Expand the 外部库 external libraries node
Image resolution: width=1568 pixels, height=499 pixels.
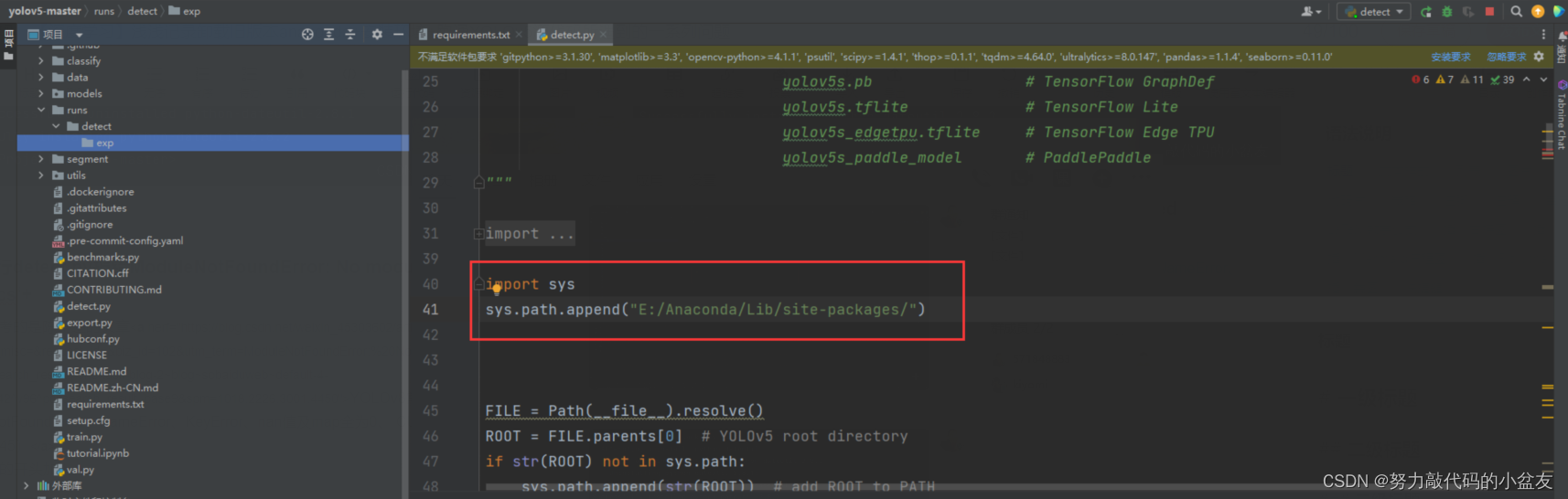[x=26, y=485]
